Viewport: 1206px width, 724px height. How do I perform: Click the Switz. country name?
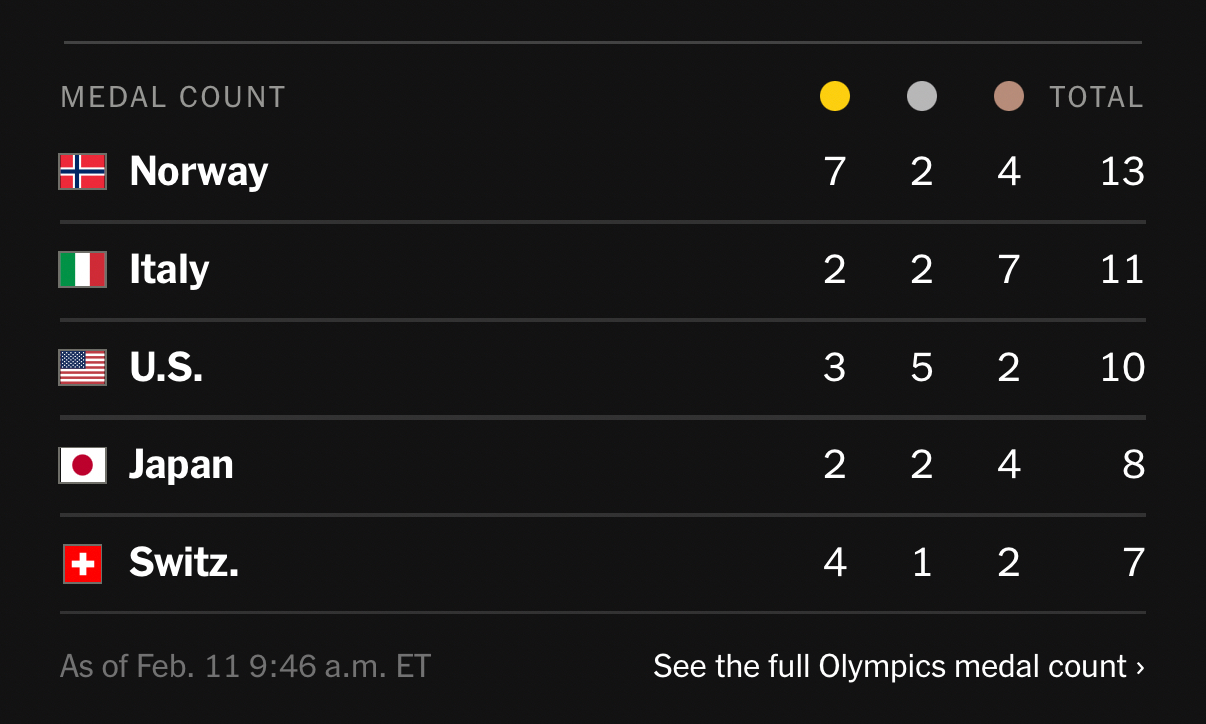click(184, 563)
